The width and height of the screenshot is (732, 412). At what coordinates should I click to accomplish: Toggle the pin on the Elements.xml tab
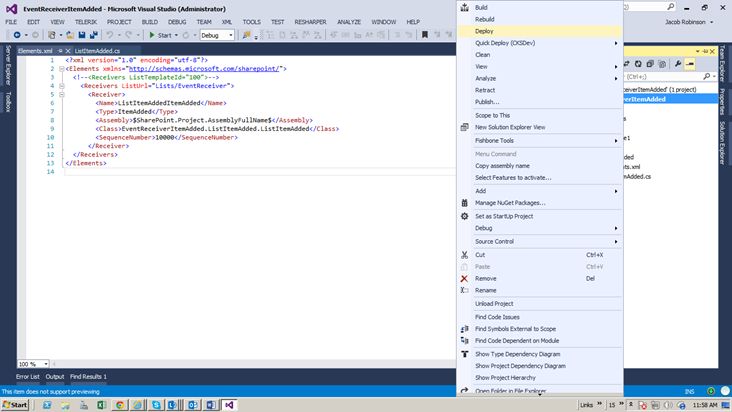pyautogui.click(x=60, y=49)
